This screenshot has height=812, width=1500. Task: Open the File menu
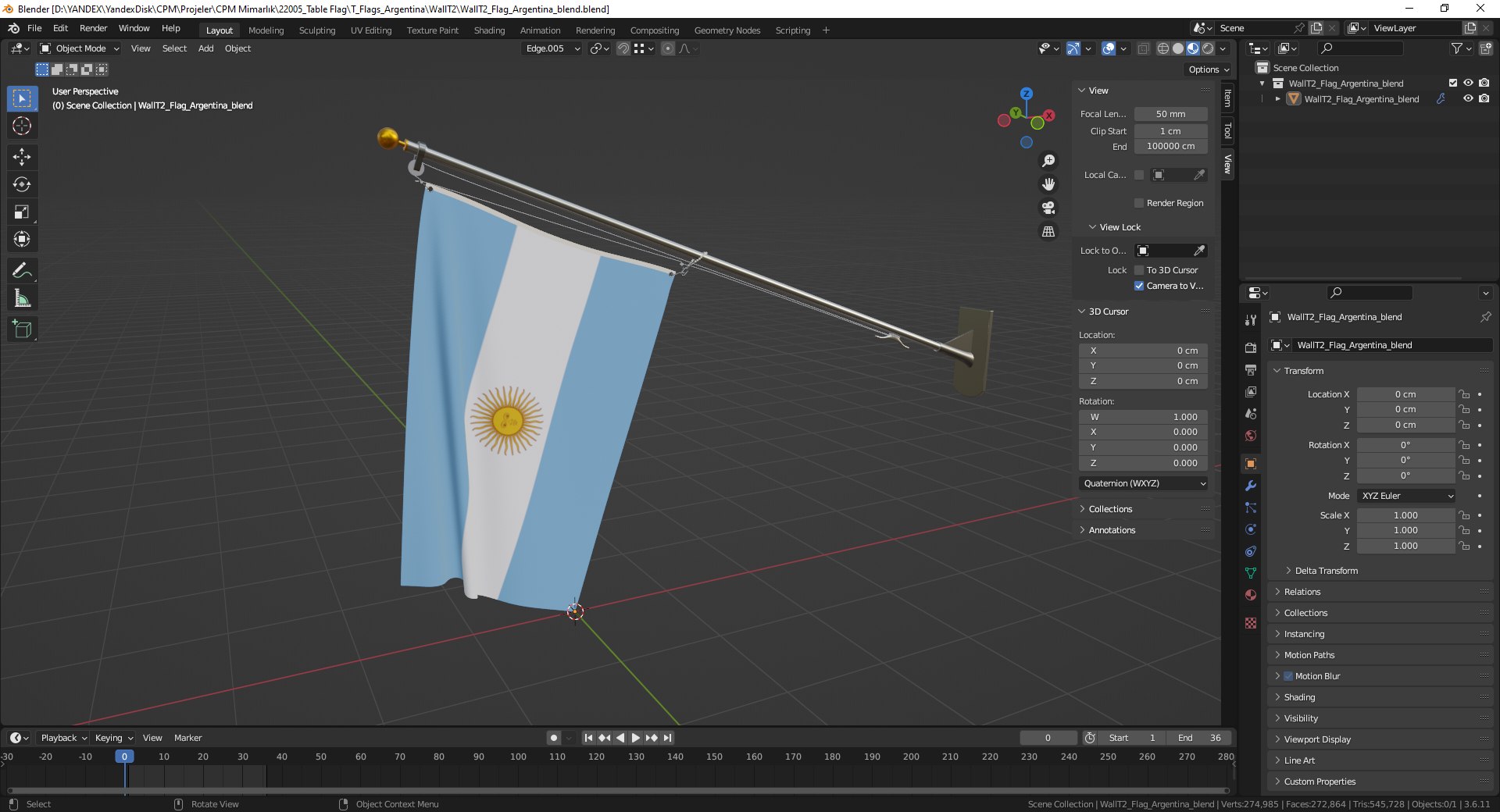click(x=34, y=28)
